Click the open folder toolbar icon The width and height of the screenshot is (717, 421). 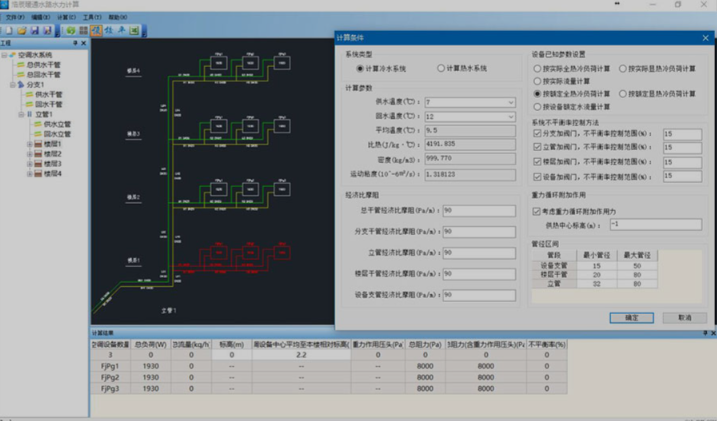(19, 31)
